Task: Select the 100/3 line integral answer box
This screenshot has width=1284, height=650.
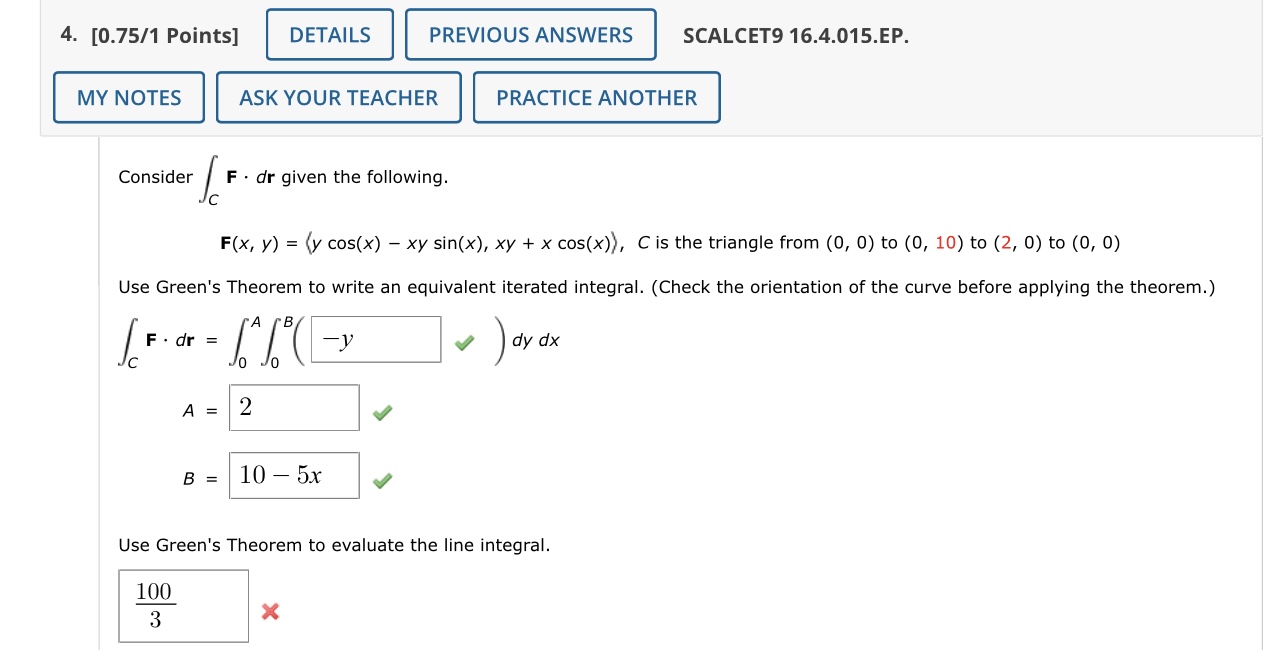Action: click(x=183, y=605)
